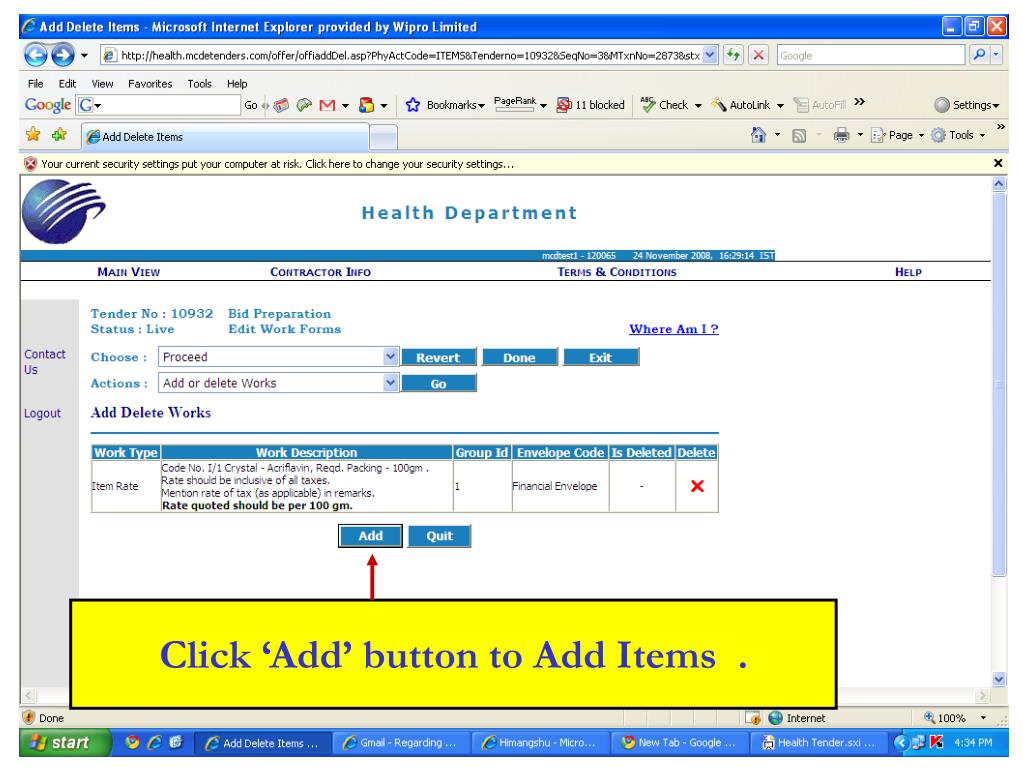Click the Contact Us link
This screenshot has width=1023, height=767.
[44, 361]
